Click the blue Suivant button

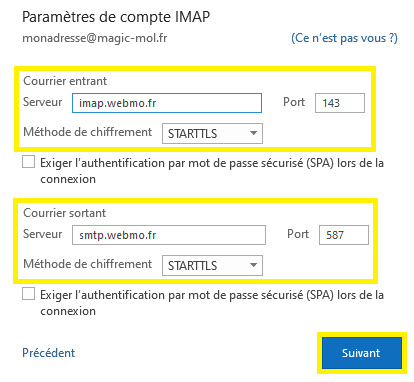pos(362,353)
